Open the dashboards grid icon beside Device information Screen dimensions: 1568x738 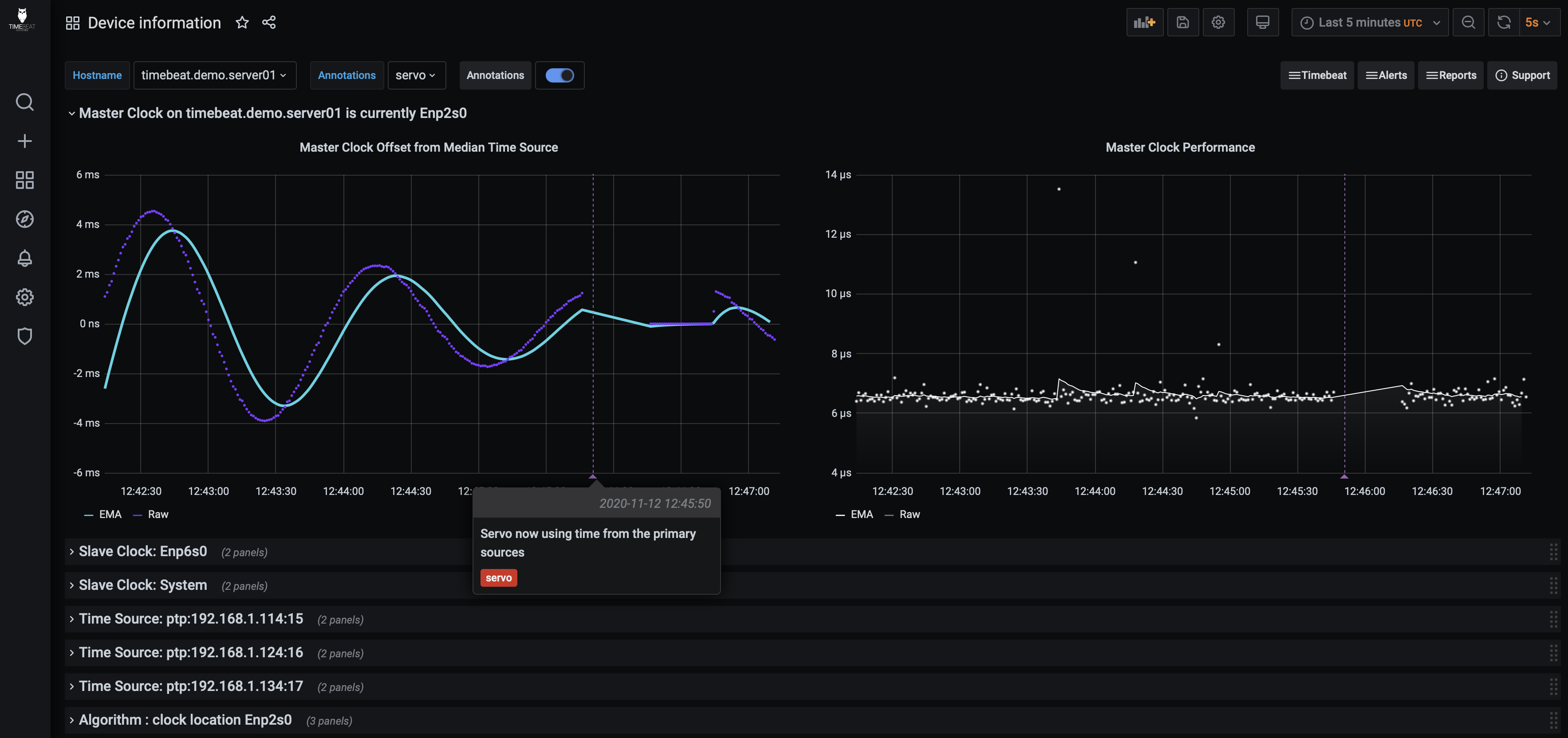[x=72, y=23]
